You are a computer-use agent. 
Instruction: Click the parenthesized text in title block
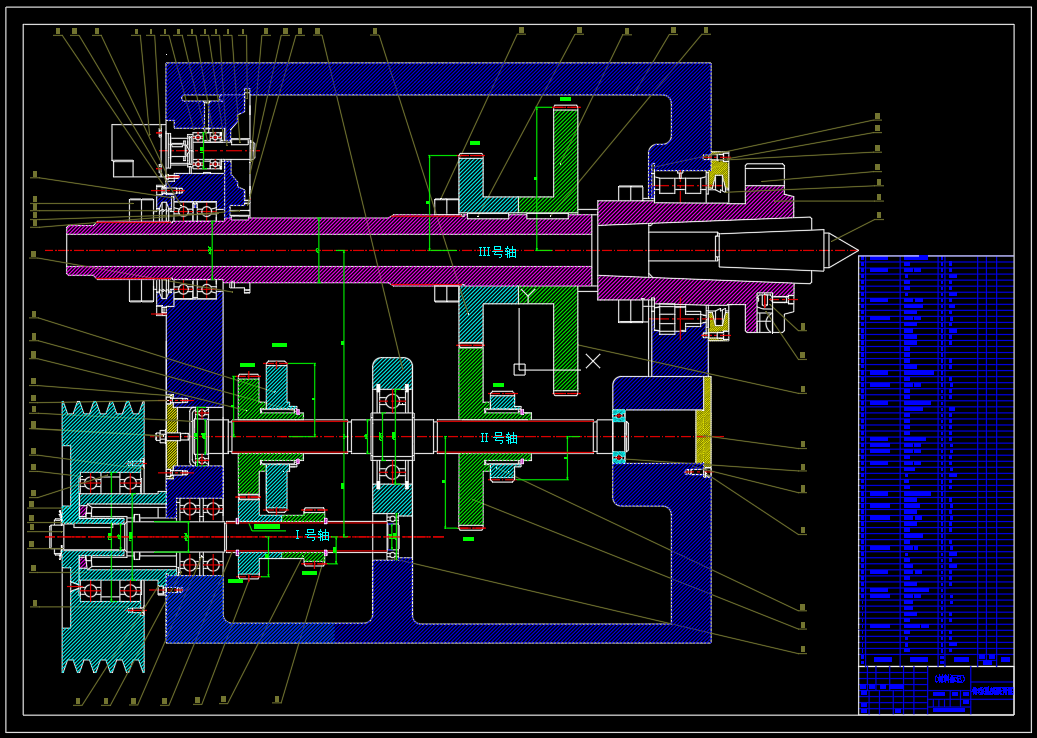click(x=950, y=678)
